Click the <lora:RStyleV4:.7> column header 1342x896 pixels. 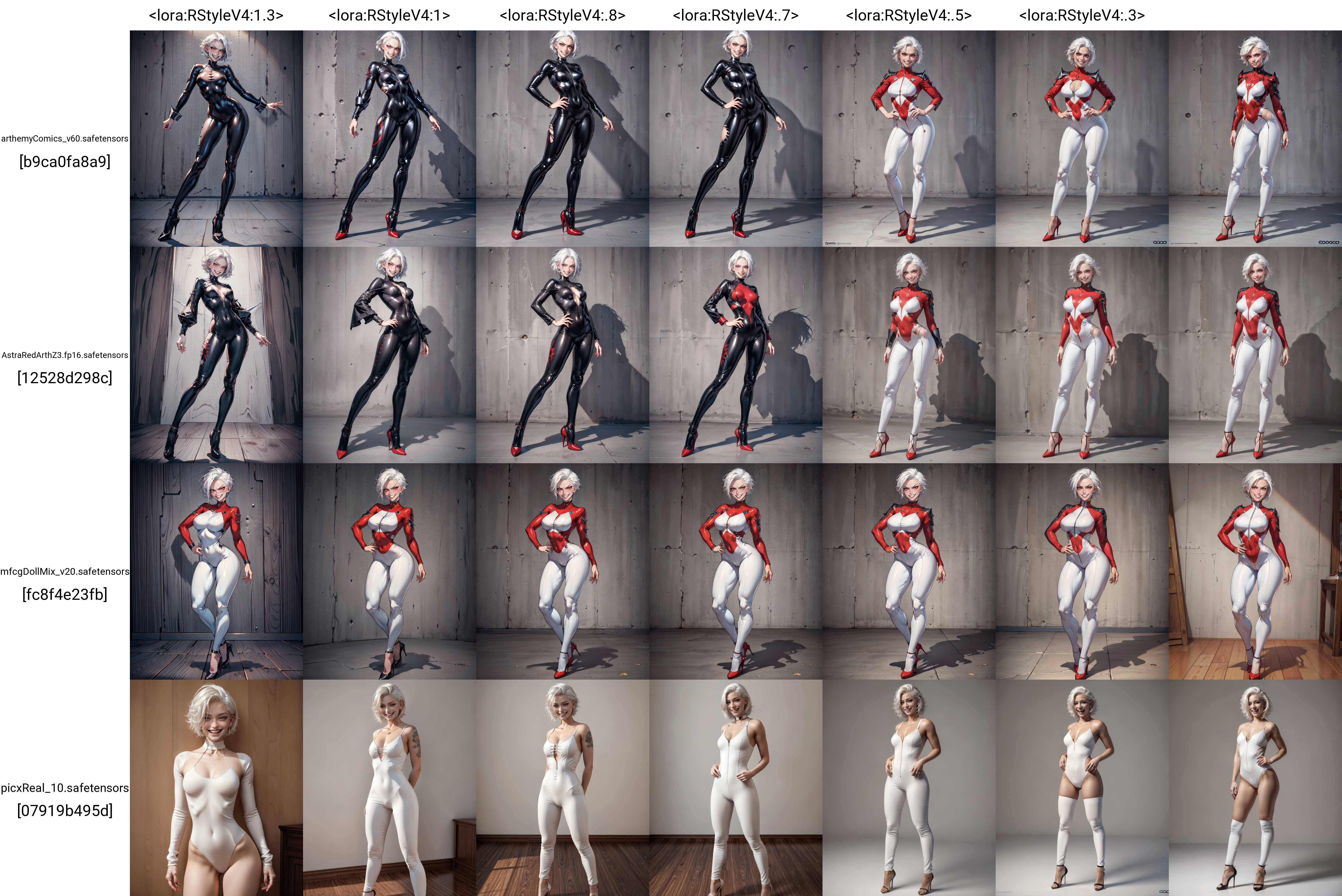pos(735,15)
